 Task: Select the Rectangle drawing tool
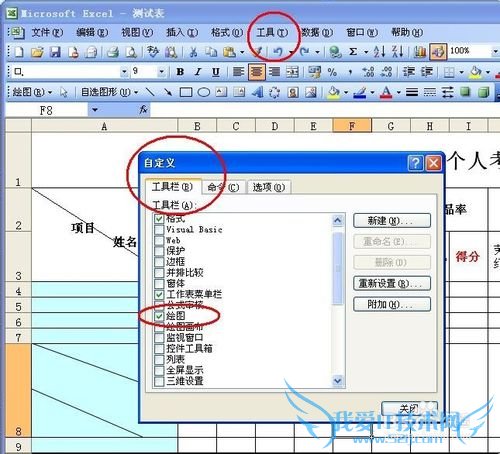tap(186, 92)
